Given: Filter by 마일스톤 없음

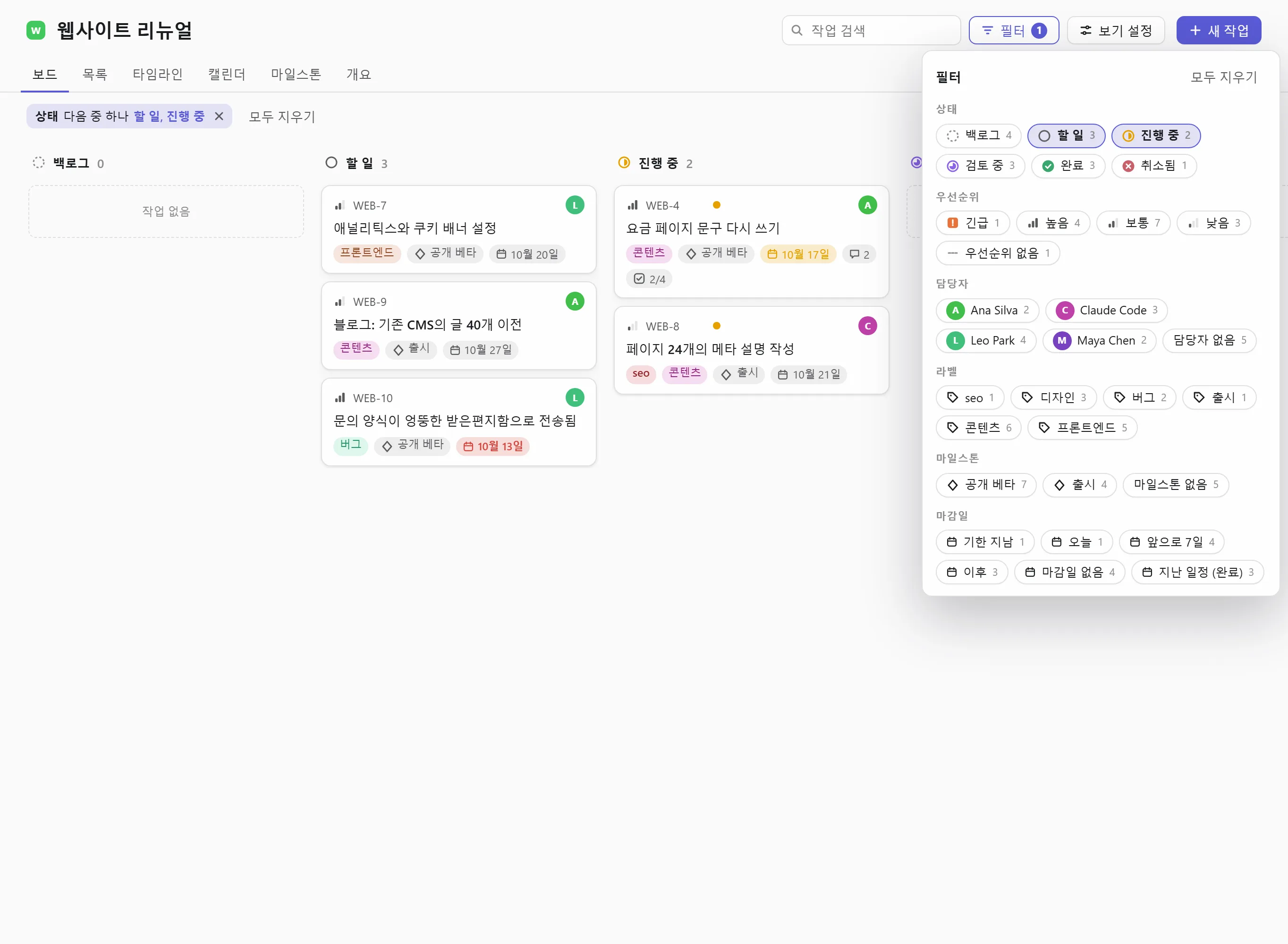Looking at the screenshot, I should click(1176, 485).
